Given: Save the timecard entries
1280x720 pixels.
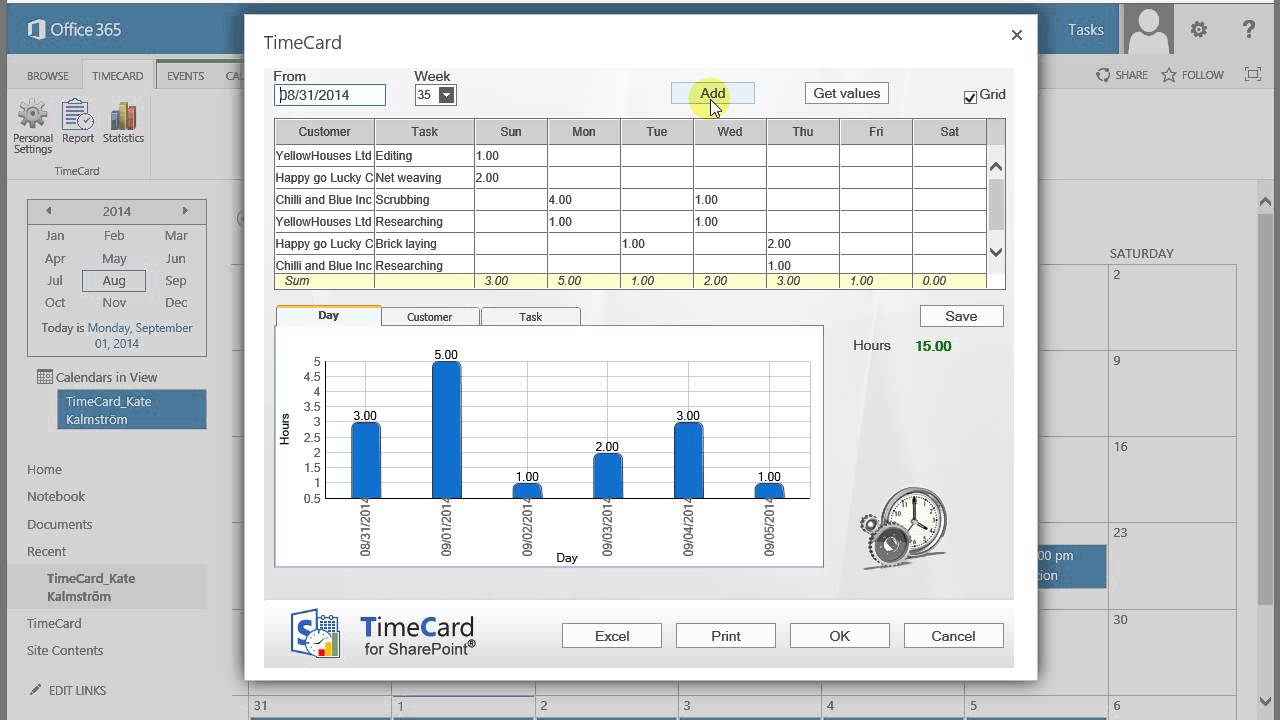Looking at the screenshot, I should 961,316.
